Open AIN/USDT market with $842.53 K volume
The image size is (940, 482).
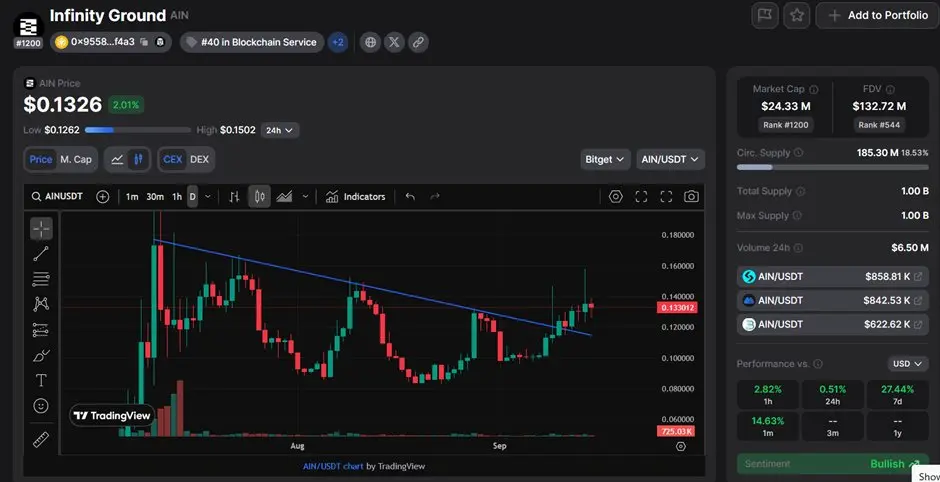pos(833,300)
